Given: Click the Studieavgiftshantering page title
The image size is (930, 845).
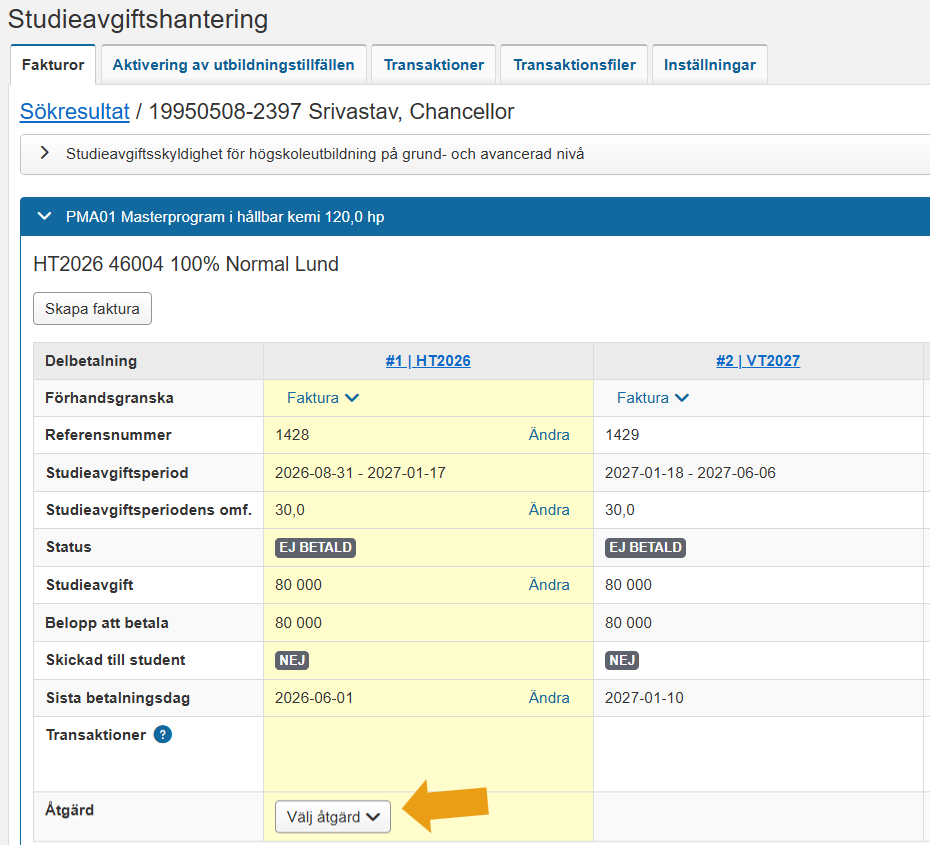Looking at the screenshot, I should click(x=138, y=19).
